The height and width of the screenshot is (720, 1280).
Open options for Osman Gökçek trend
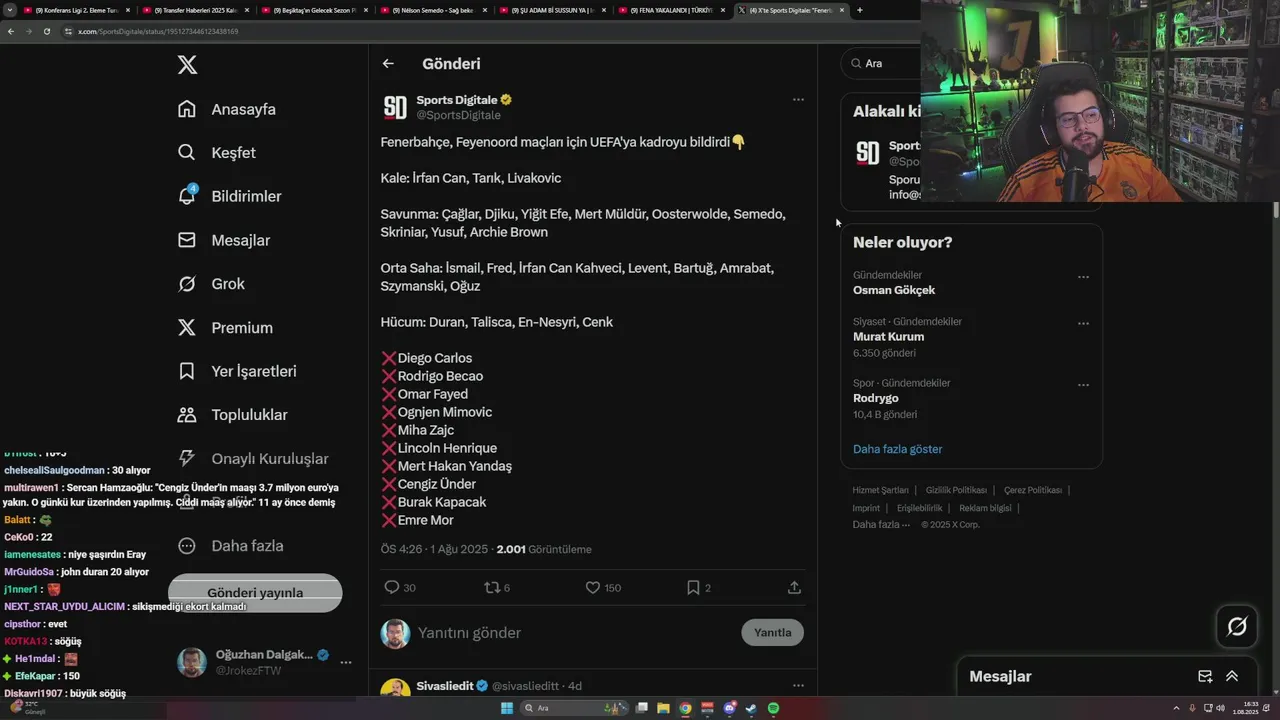(1083, 277)
